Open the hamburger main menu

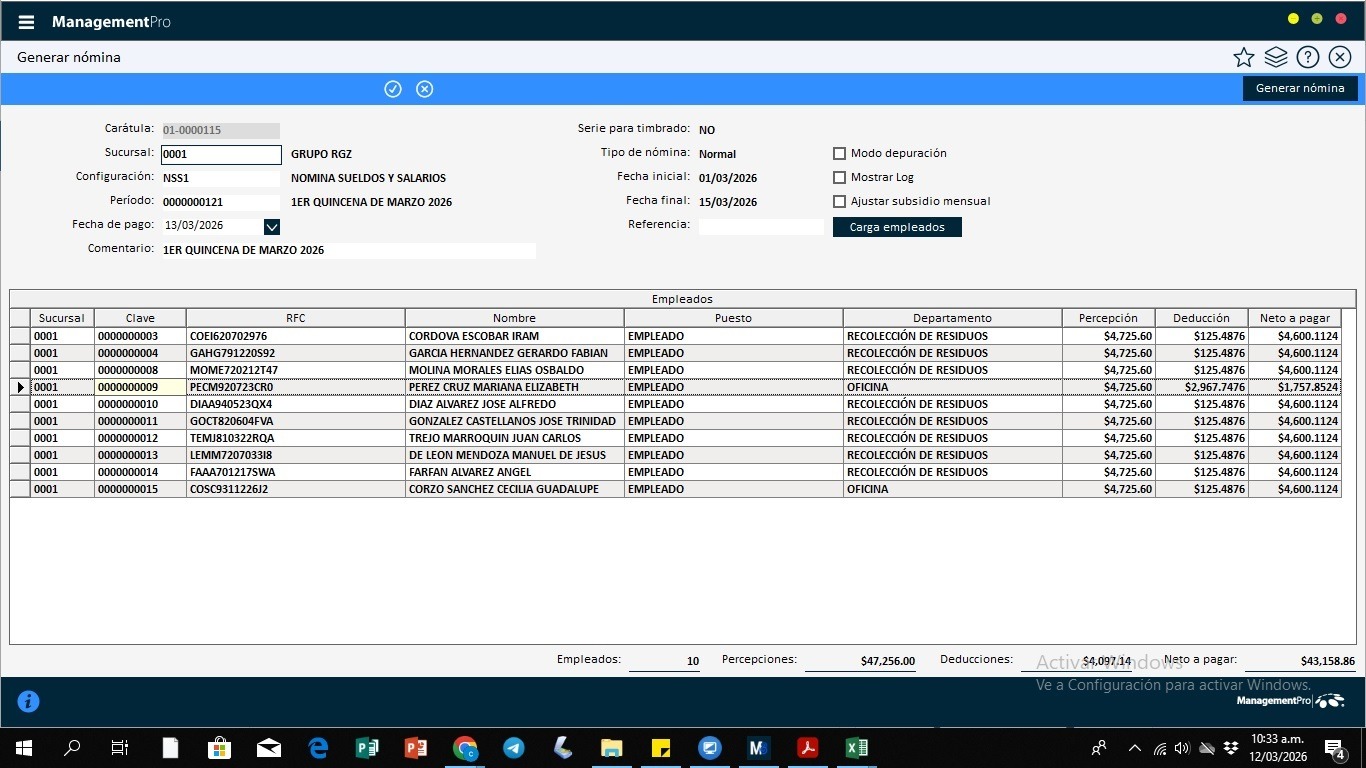click(x=27, y=22)
